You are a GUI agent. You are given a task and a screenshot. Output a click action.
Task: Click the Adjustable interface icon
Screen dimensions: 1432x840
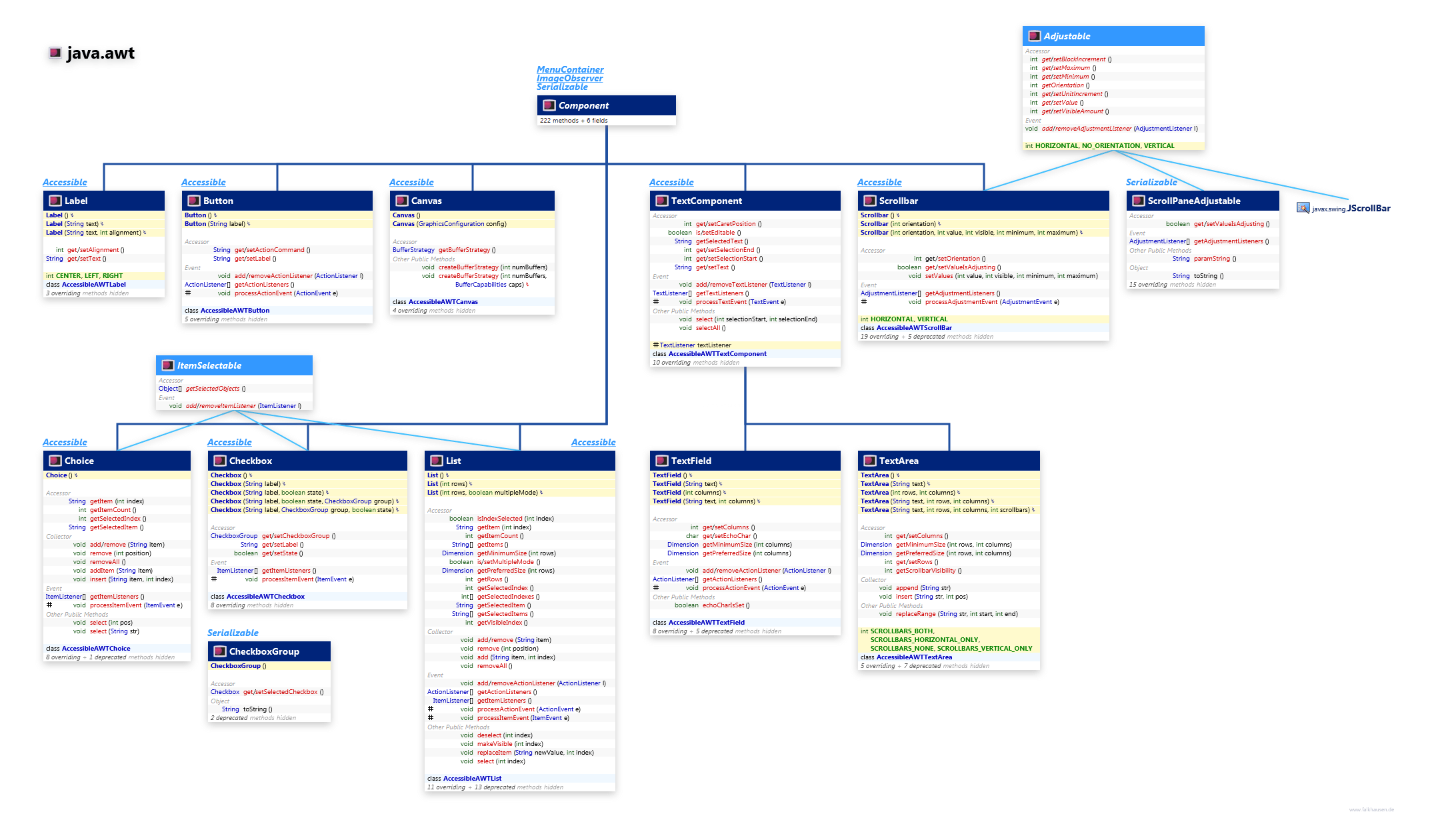coord(1034,36)
